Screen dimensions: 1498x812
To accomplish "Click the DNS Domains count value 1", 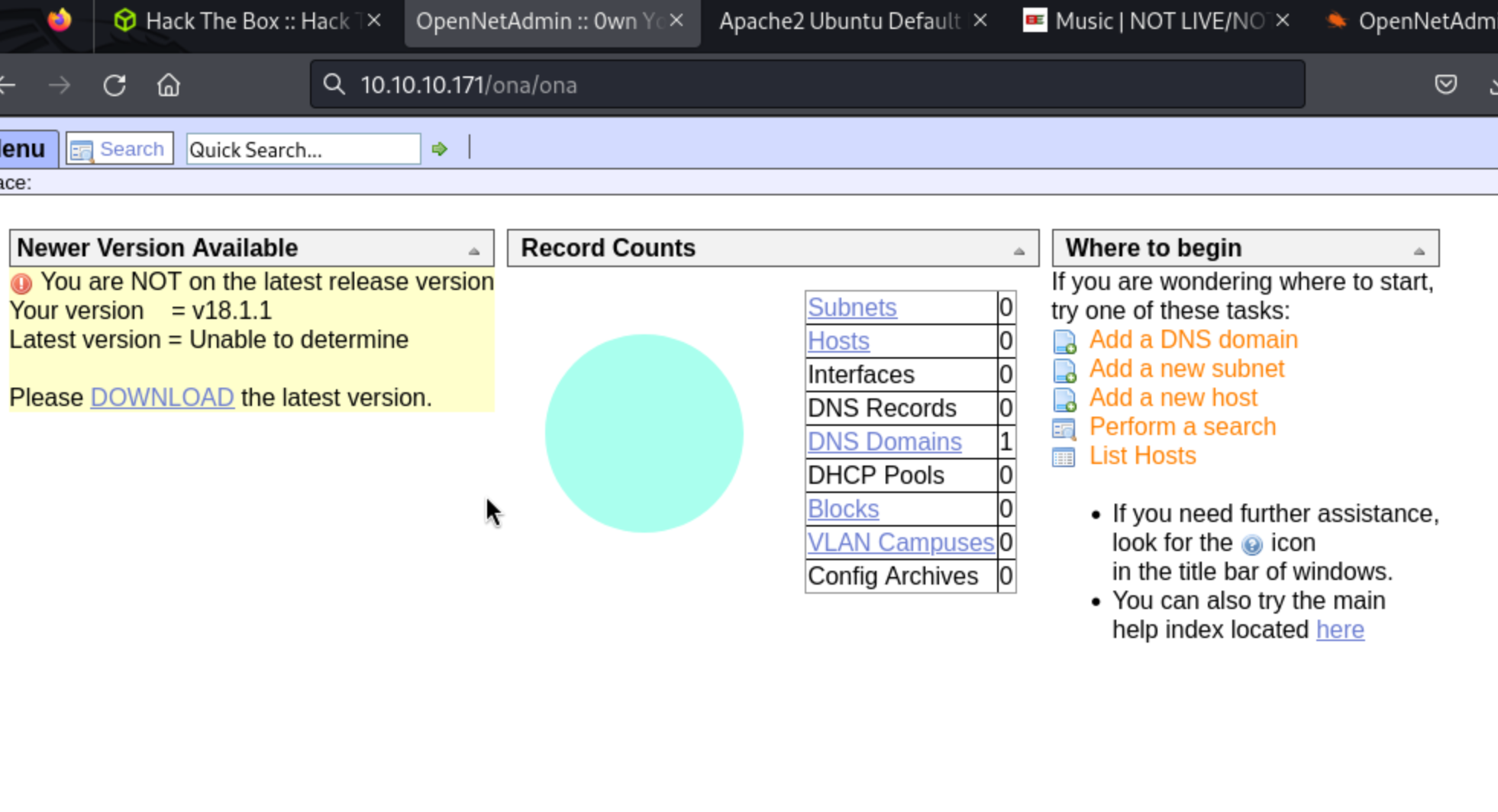I will click(1006, 442).
